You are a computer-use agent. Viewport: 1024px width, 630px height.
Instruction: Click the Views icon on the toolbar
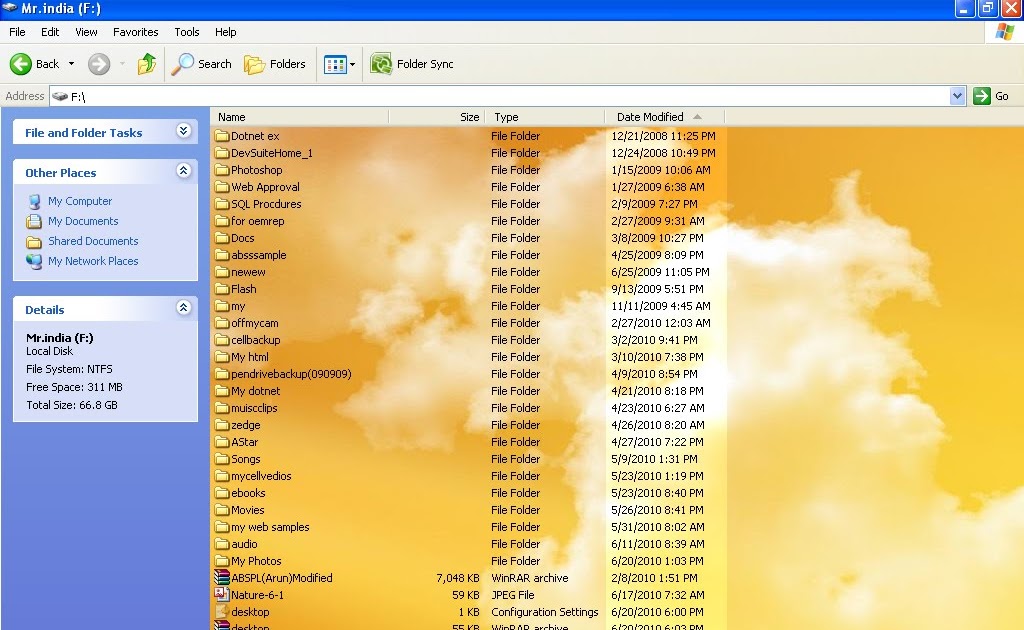click(x=332, y=63)
